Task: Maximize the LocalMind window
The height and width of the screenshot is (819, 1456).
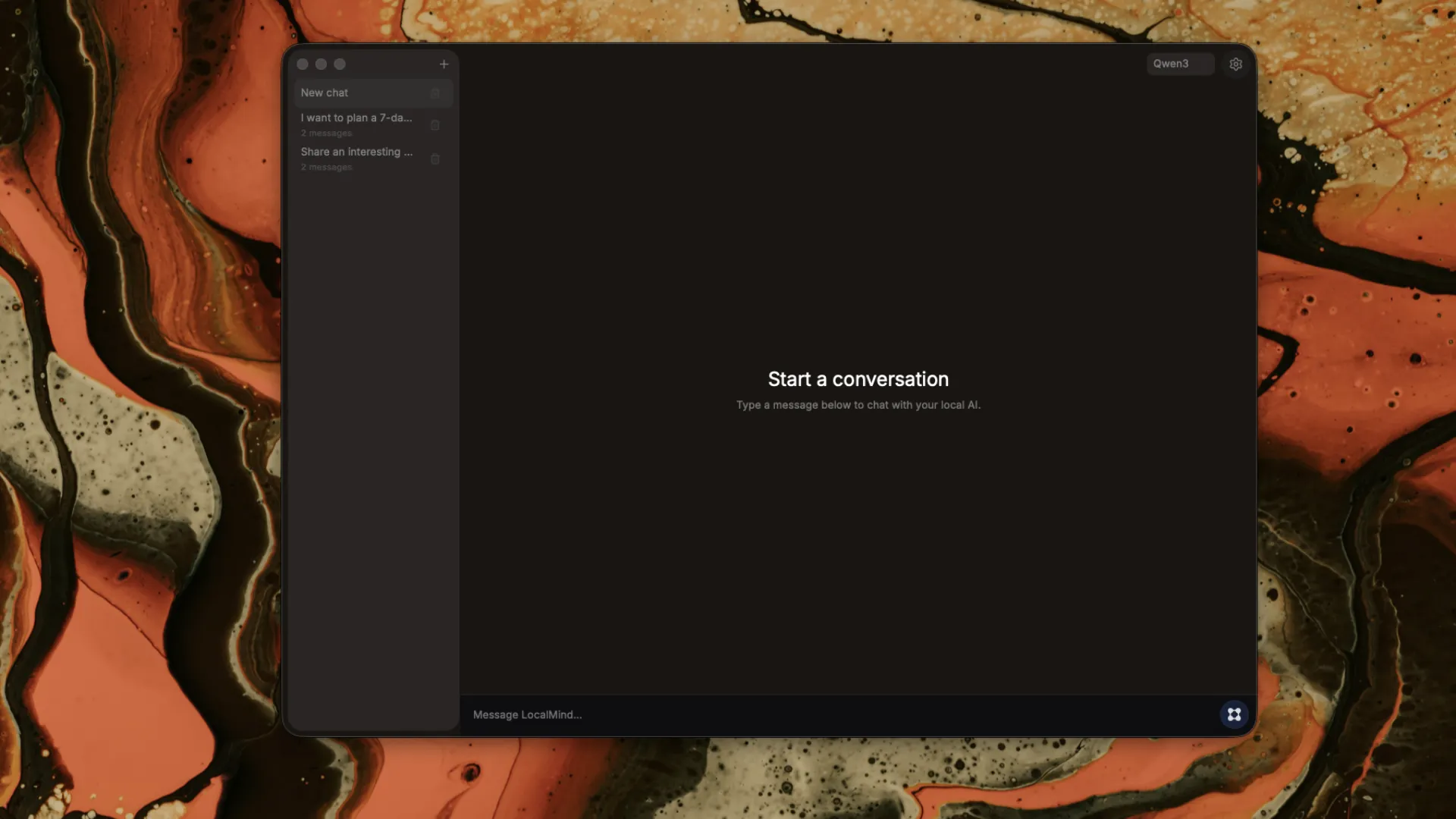Action: tap(340, 64)
